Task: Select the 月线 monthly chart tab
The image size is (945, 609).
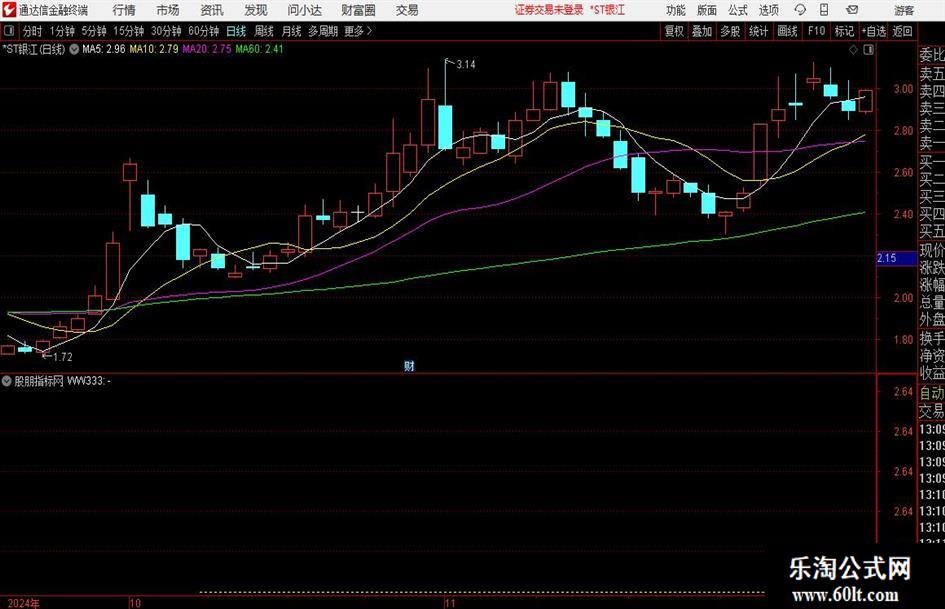Action: [291, 31]
